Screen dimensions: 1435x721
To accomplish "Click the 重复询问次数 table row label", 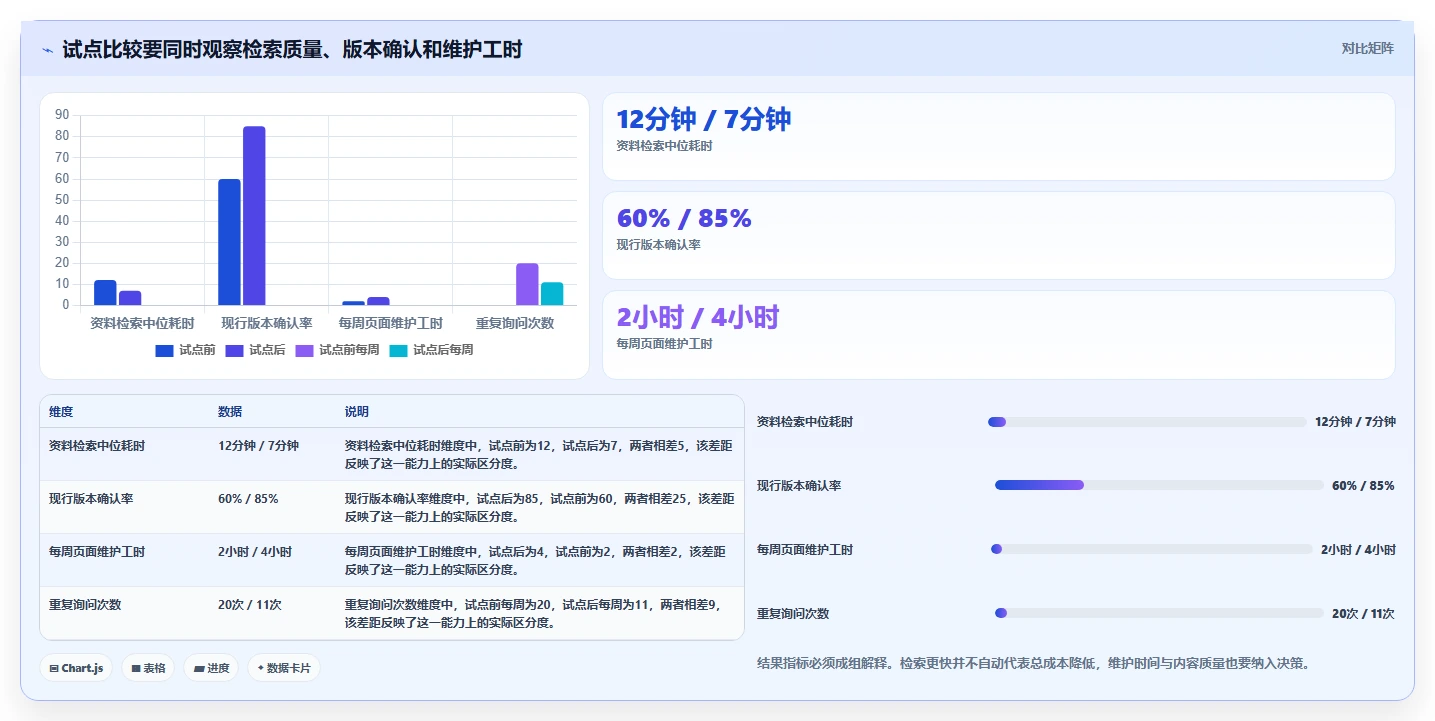I will (x=85, y=605).
